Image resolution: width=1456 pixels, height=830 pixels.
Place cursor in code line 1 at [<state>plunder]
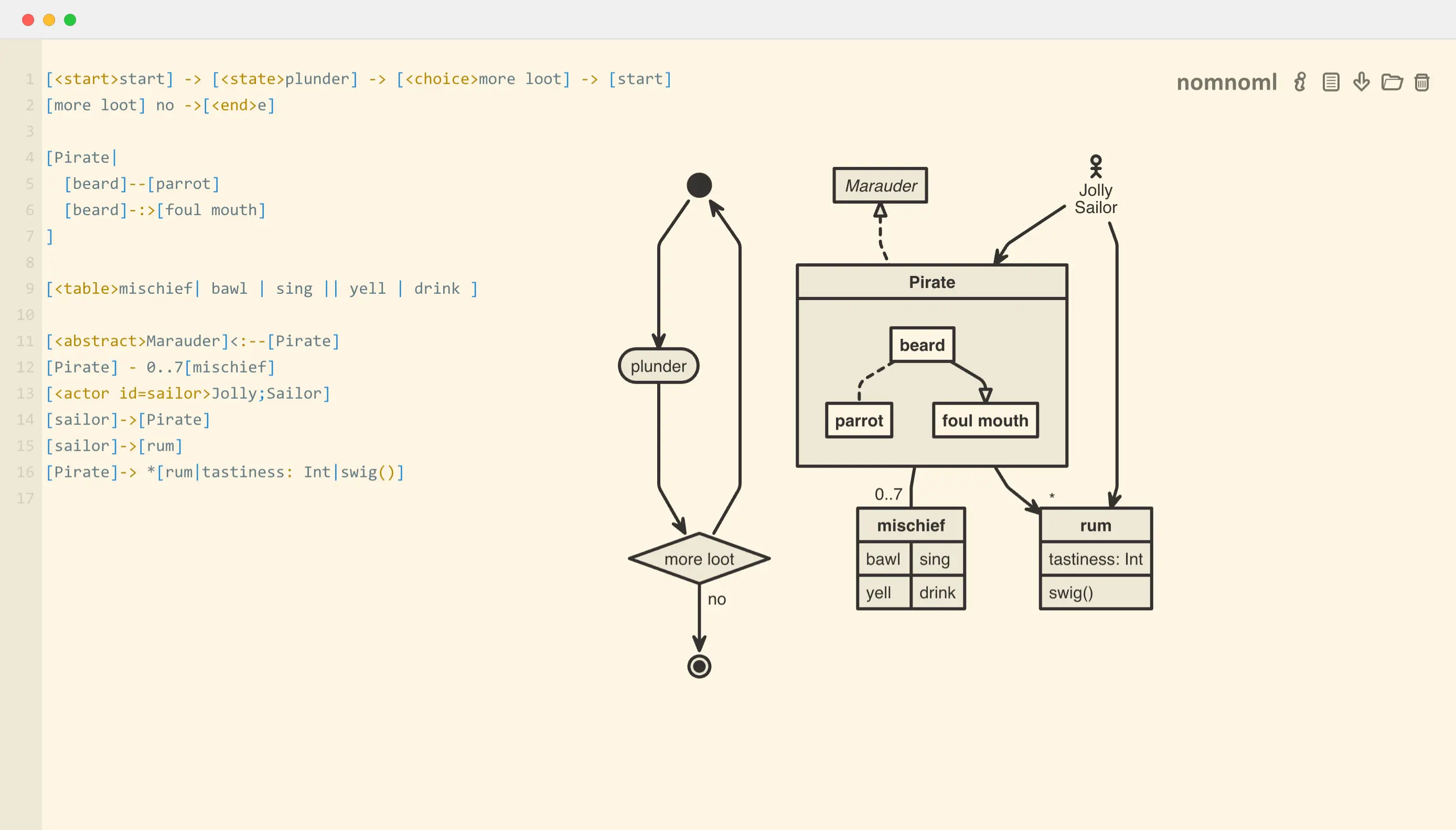(x=285, y=79)
